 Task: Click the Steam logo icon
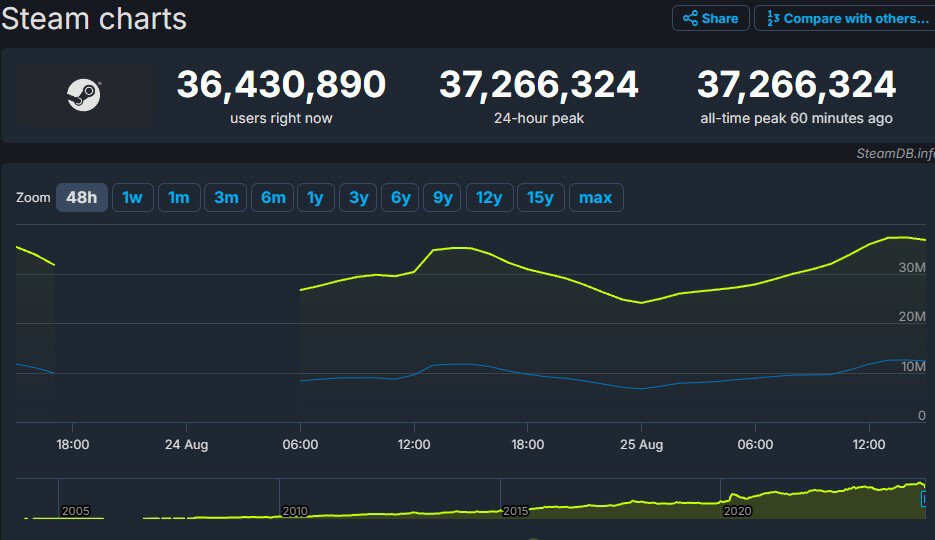coord(83,96)
